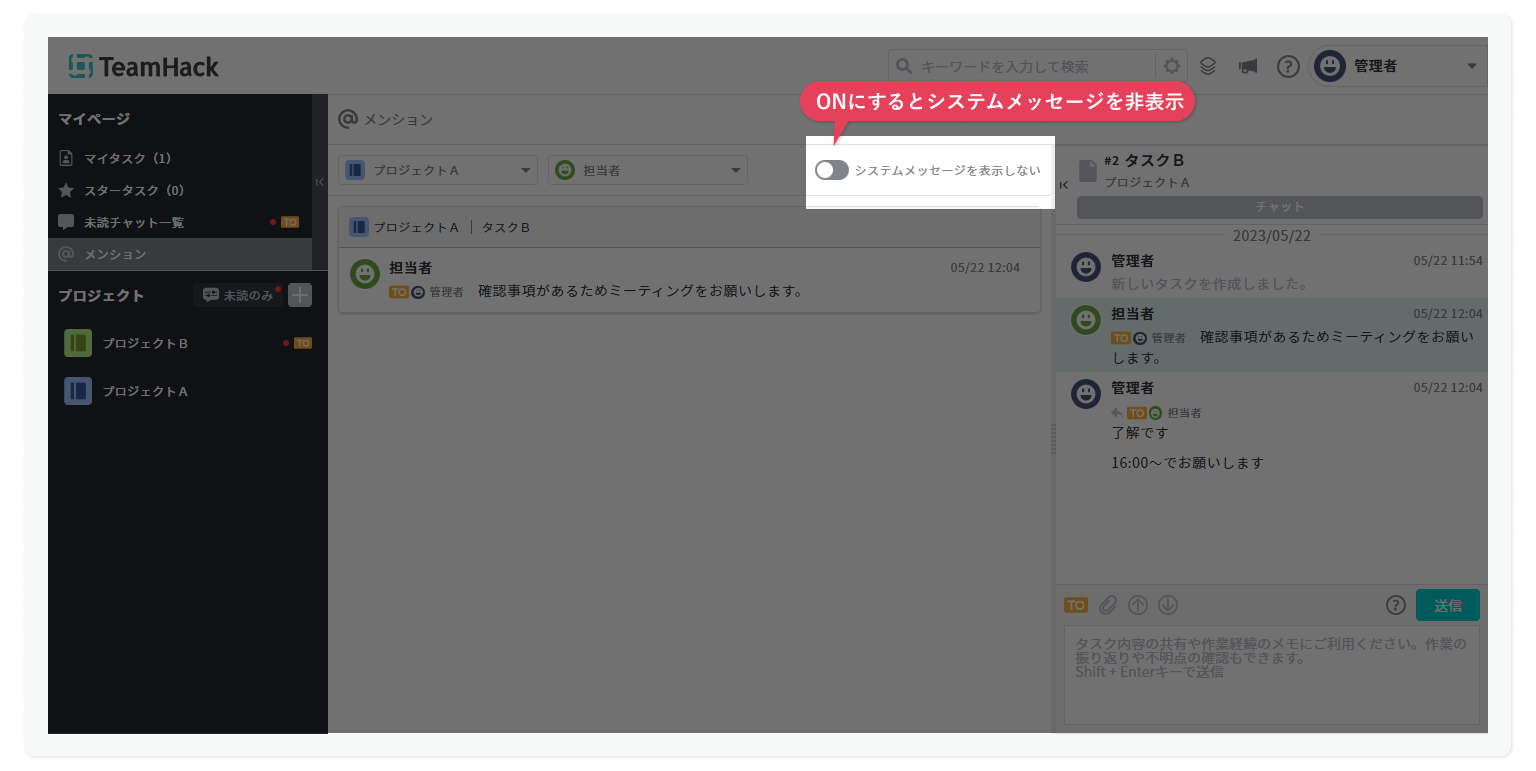
Task: Open the help question mark in header
Action: tap(1288, 66)
